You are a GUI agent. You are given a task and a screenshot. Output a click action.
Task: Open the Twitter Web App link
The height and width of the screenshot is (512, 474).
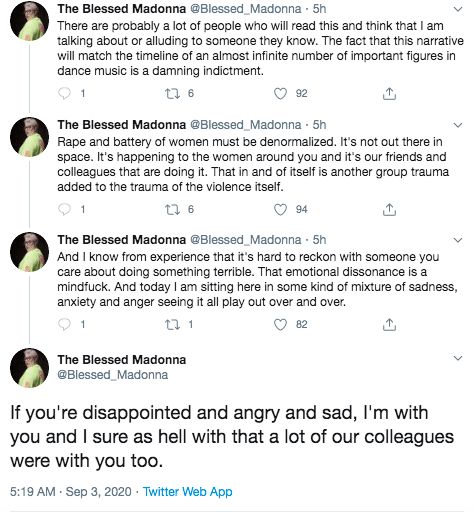[188, 492]
